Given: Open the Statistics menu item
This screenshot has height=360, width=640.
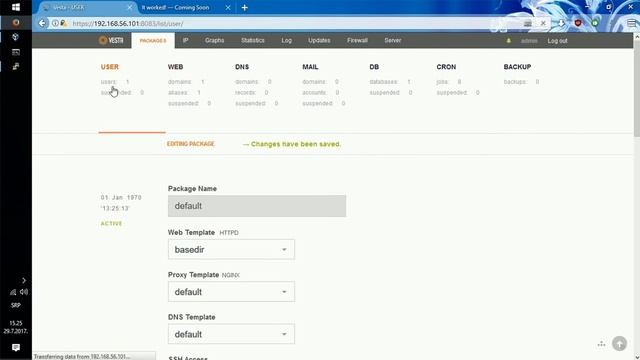Looking at the screenshot, I should 253,40.
